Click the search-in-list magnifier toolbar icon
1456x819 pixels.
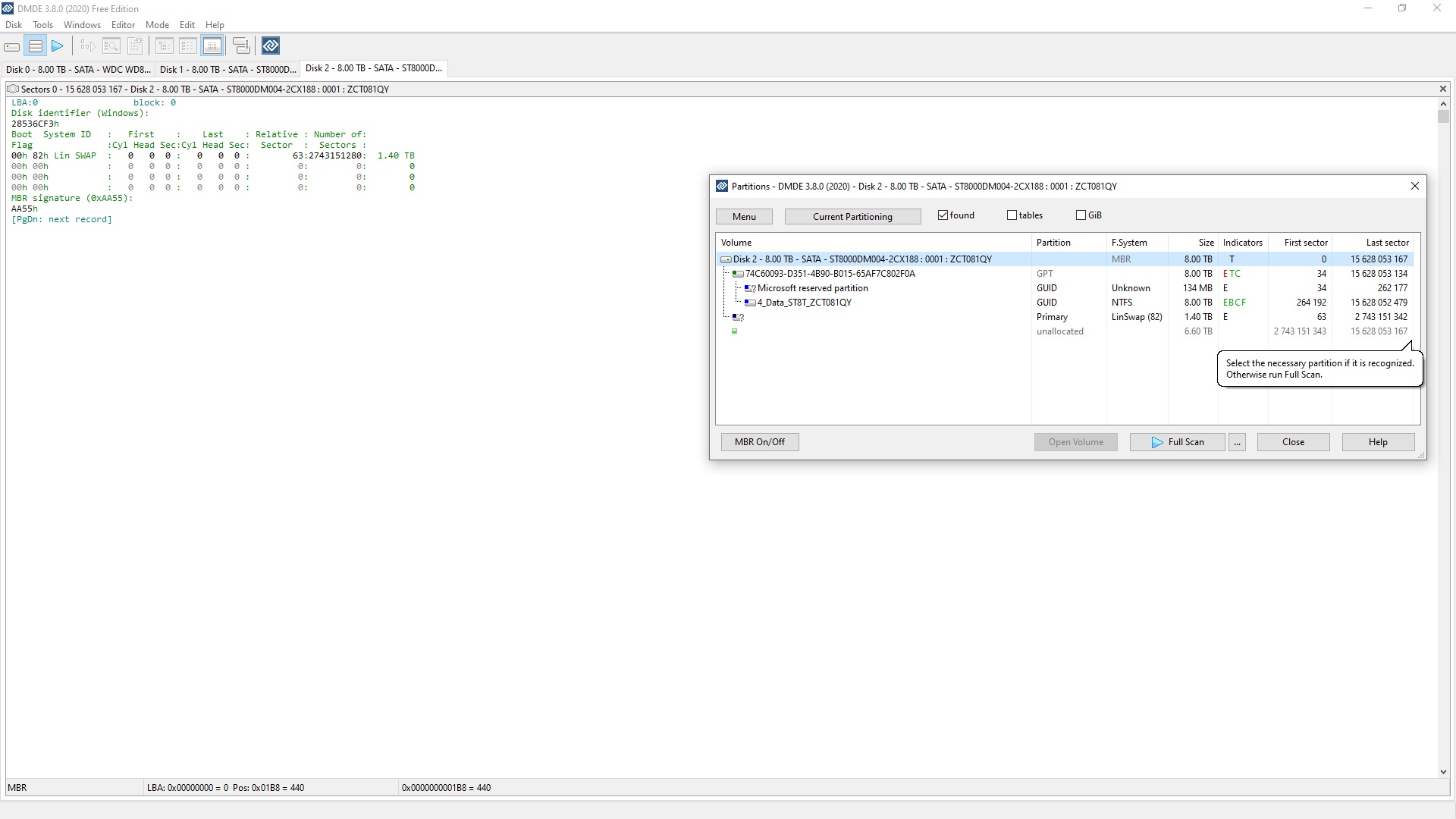tap(111, 46)
